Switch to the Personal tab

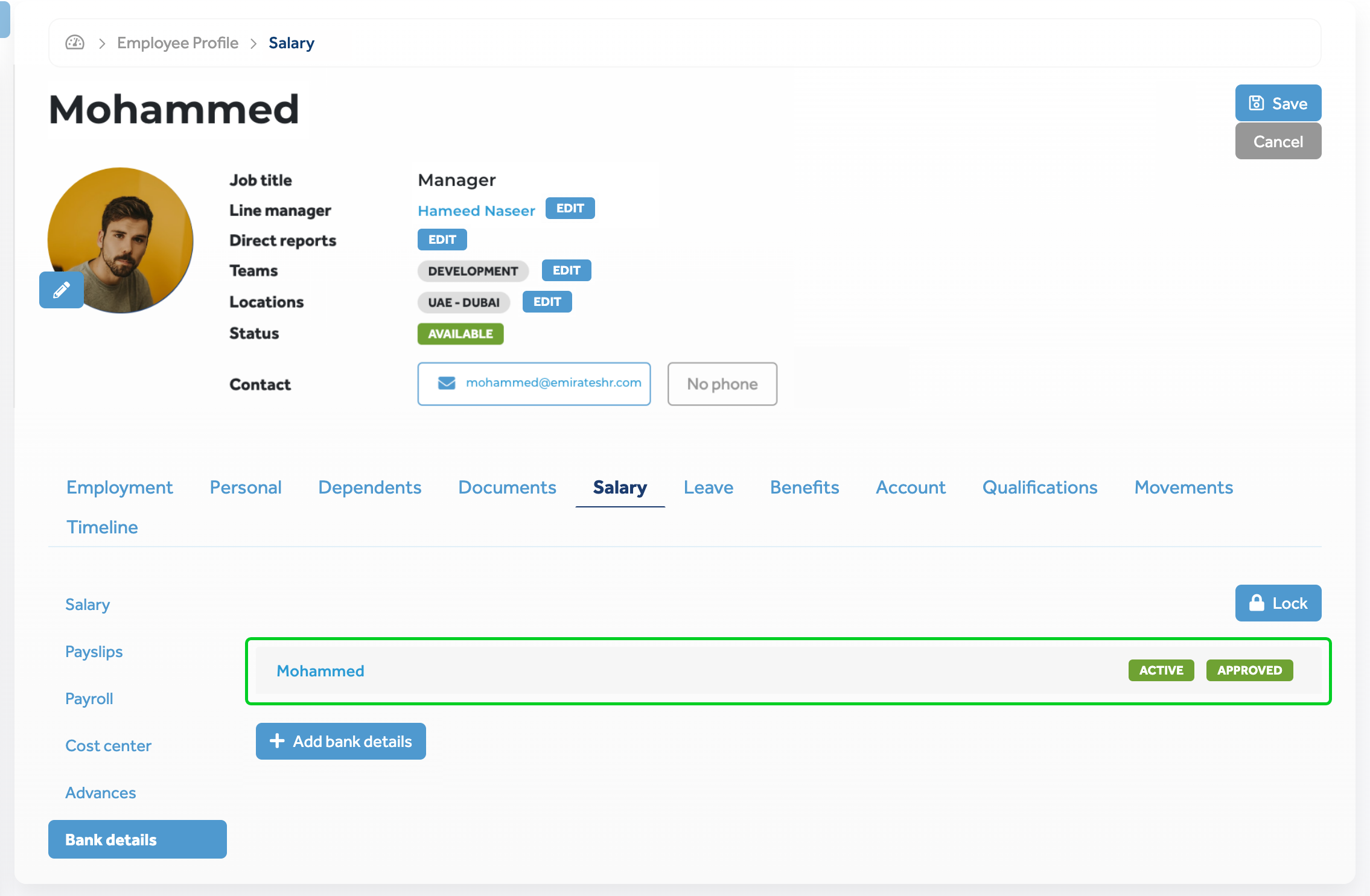point(246,488)
